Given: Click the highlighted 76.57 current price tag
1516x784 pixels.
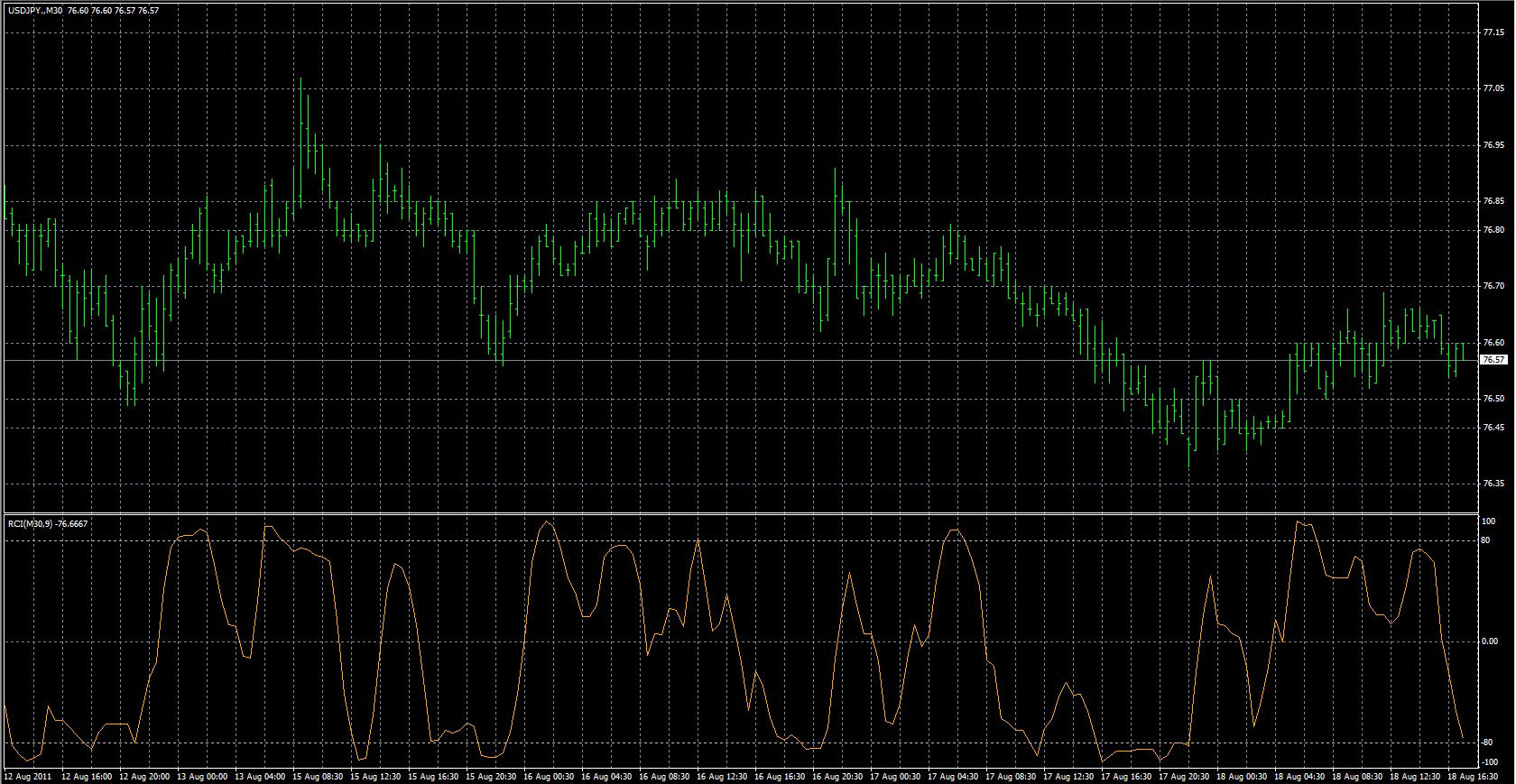Looking at the screenshot, I should 1493,360.
